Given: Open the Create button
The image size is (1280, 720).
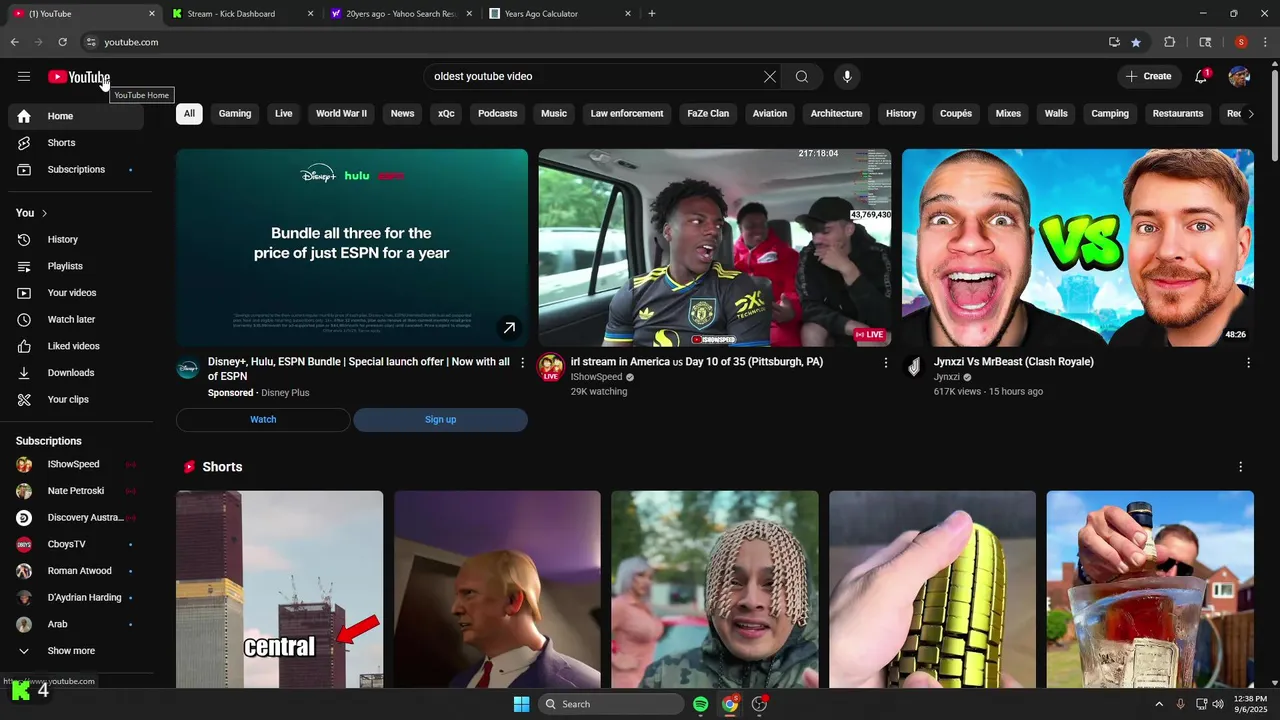Looking at the screenshot, I should coord(1148,77).
